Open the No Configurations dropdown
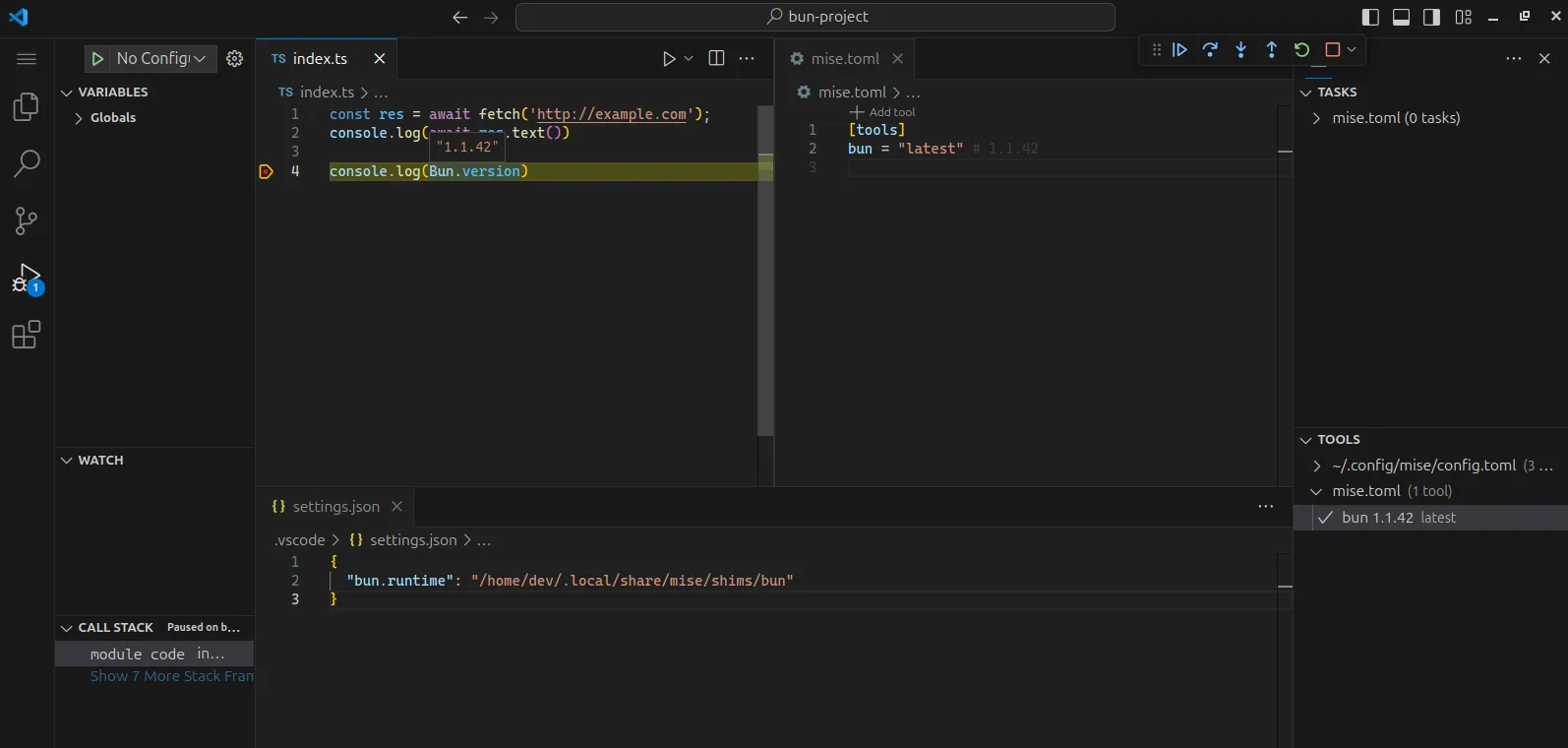This screenshot has width=1568, height=748. tap(160, 59)
